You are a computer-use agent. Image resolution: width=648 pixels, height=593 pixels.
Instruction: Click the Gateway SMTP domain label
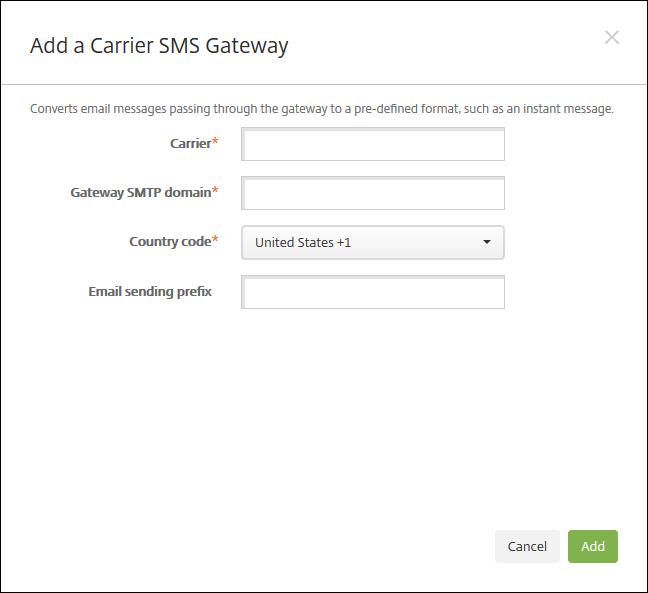140,192
